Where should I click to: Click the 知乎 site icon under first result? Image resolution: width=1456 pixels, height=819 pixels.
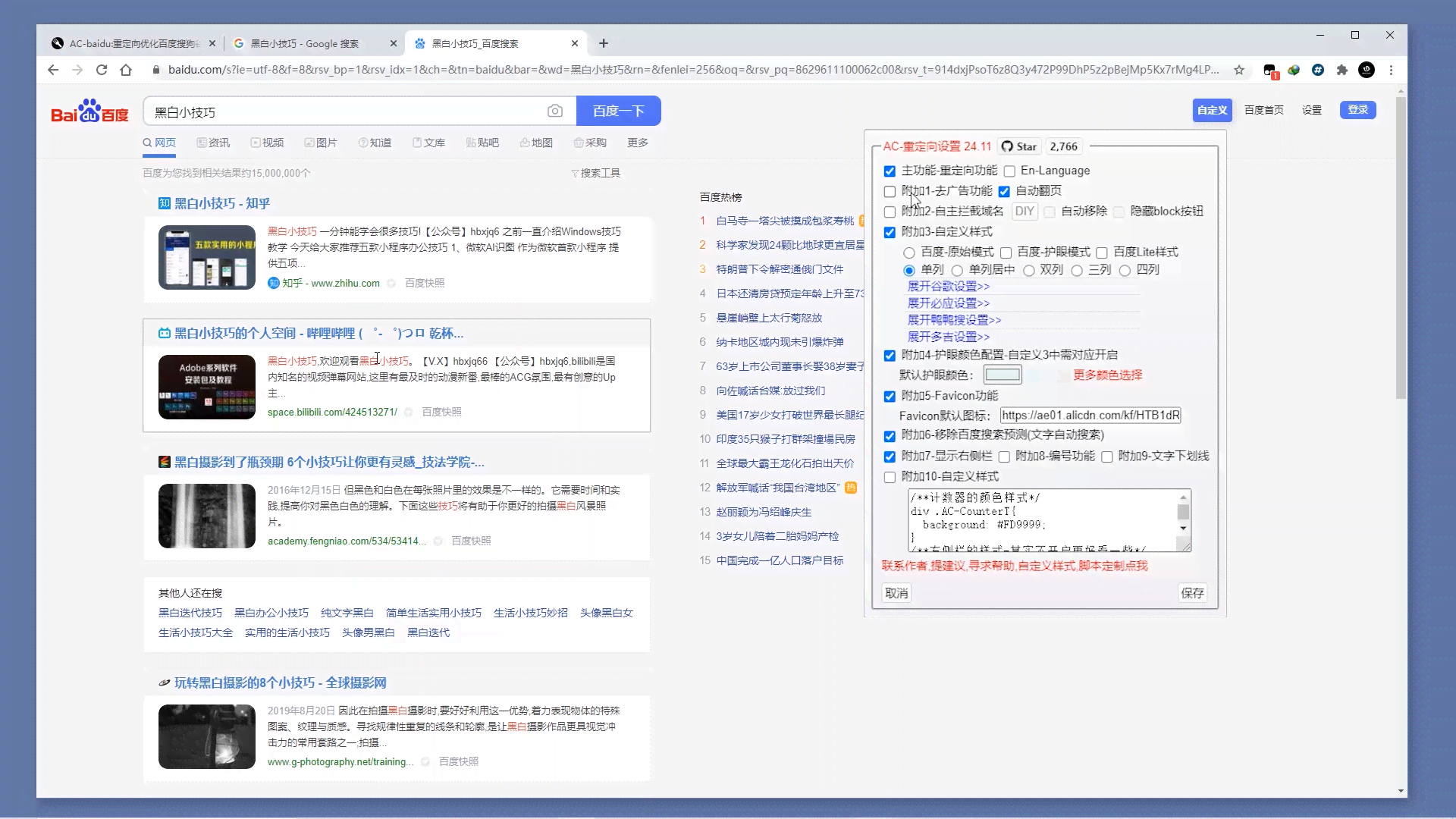click(273, 283)
